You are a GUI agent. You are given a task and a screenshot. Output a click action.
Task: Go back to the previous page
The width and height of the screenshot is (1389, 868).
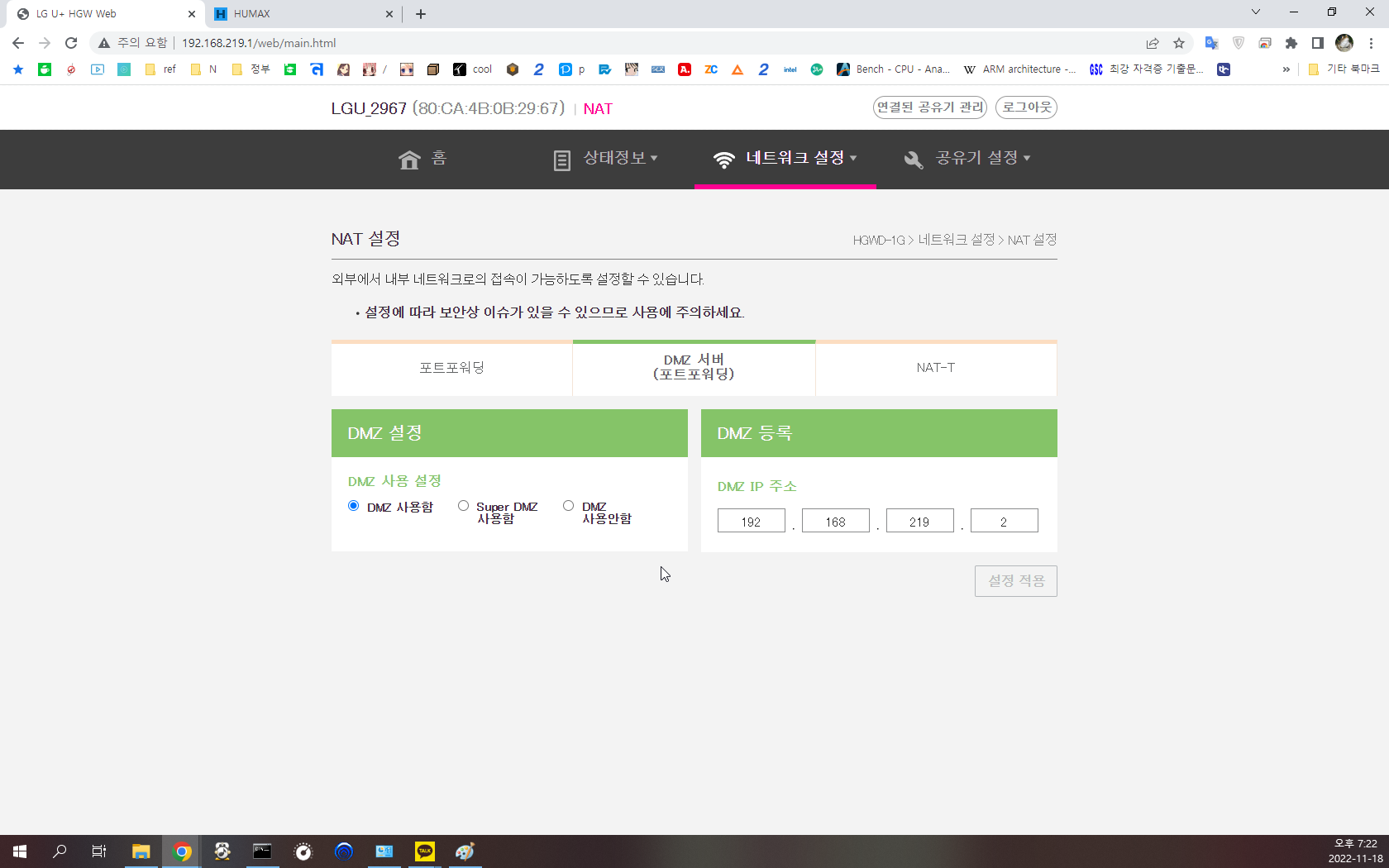18,43
